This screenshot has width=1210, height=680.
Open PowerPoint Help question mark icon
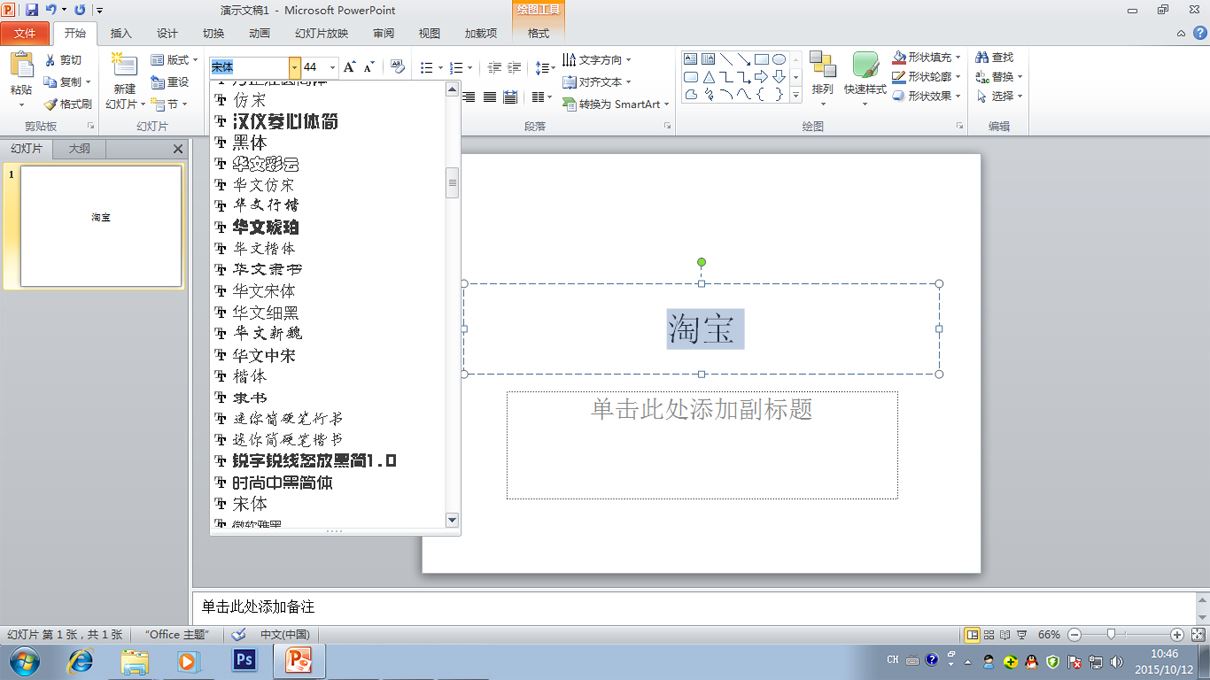point(1200,33)
